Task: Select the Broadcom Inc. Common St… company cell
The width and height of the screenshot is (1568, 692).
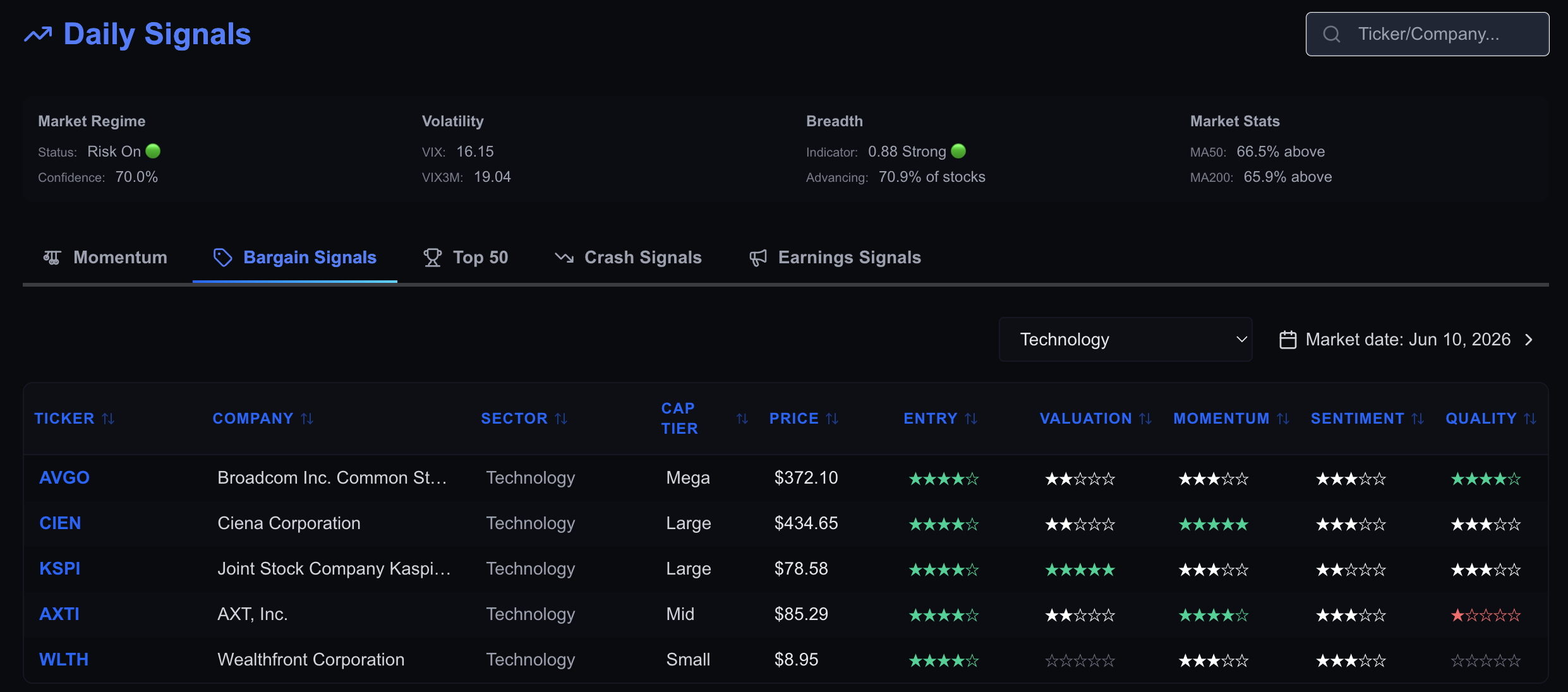Action: tap(332, 478)
